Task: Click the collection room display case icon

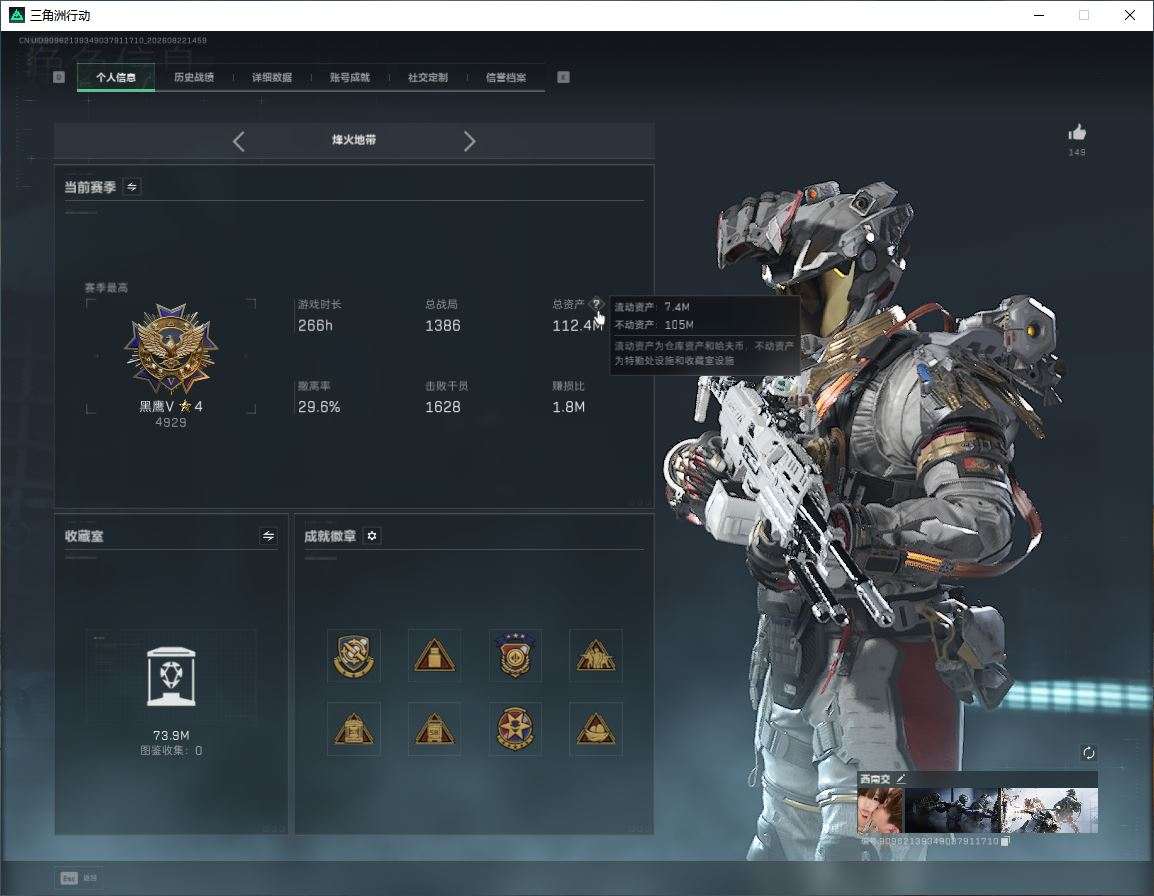Action: (171, 676)
